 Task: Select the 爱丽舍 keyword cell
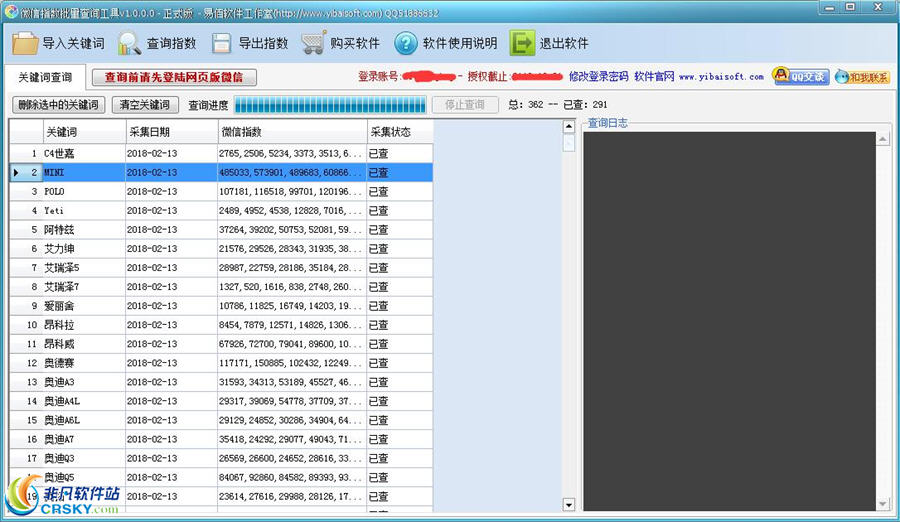point(84,306)
